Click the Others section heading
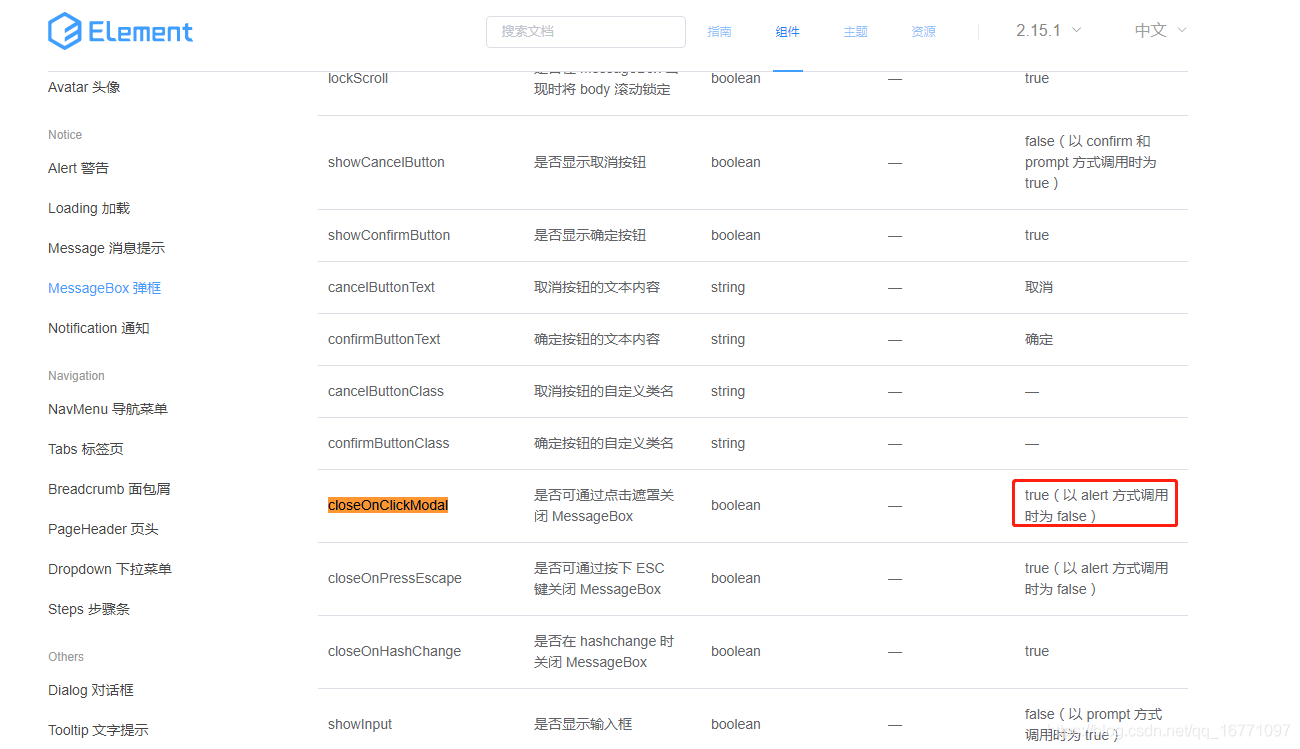This screenshot has width=1300, height=749. [x=66, y=657]
